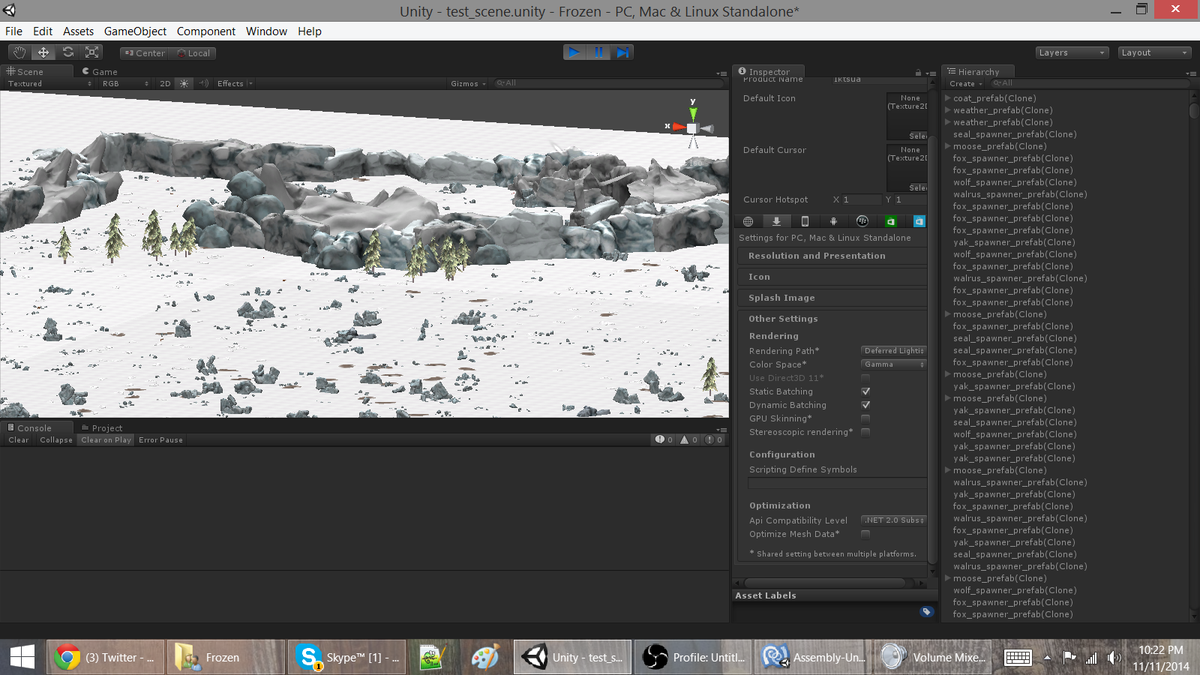The height and width of the screenshot is (675, 1200).
Task: Open Textured draw mode dropdown
Action: click(x=50, y=84)
